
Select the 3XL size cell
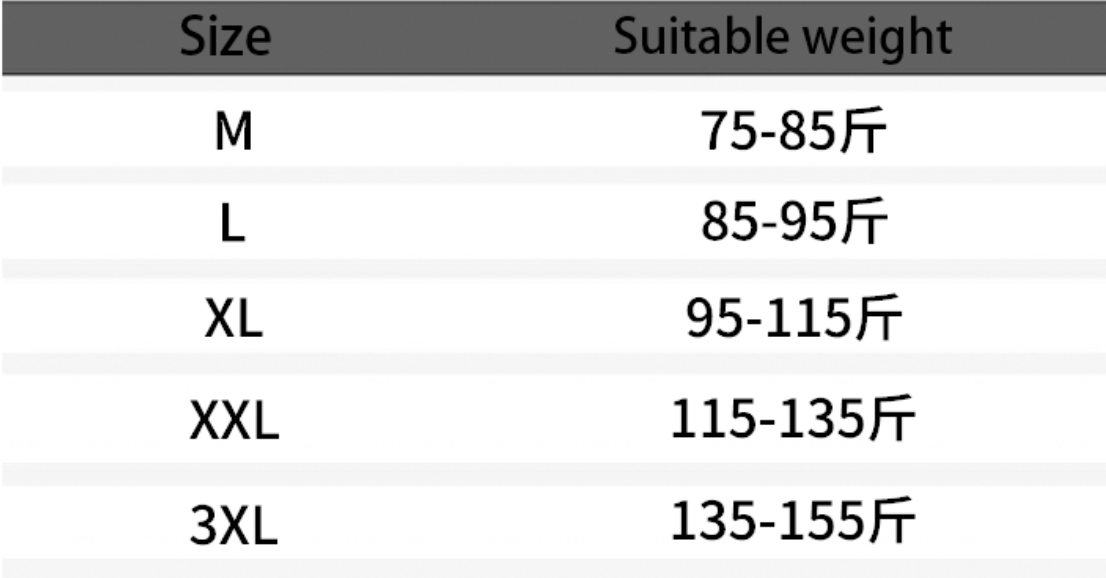pos(233,525)
